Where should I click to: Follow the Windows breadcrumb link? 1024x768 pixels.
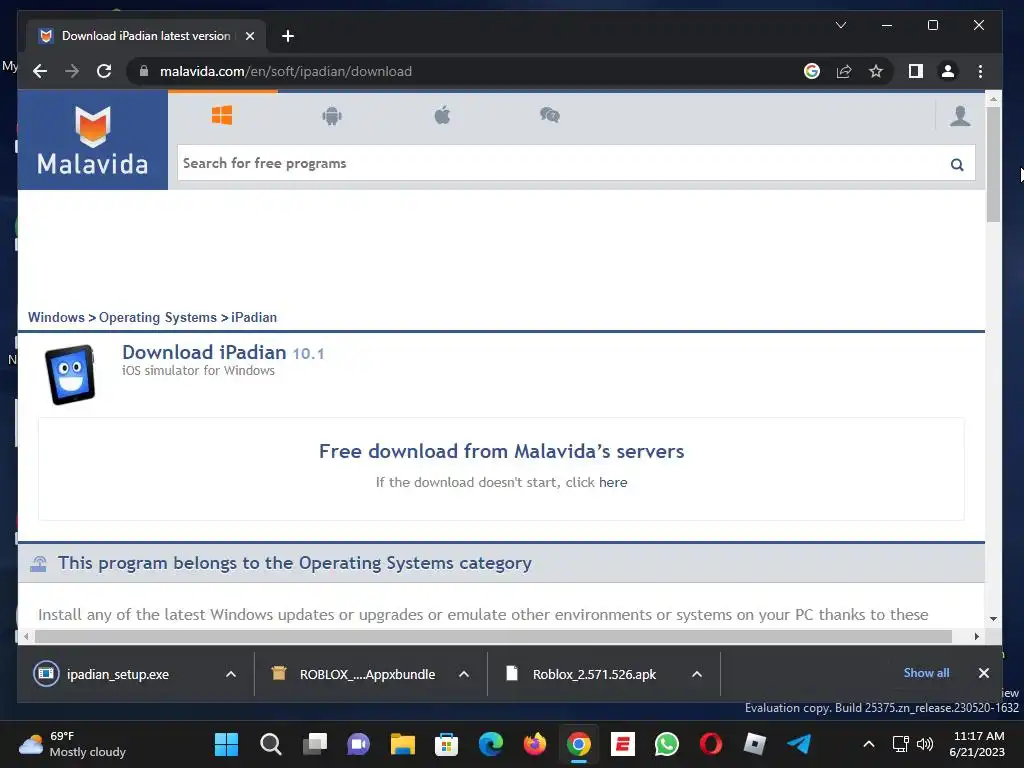click(56, 317)
